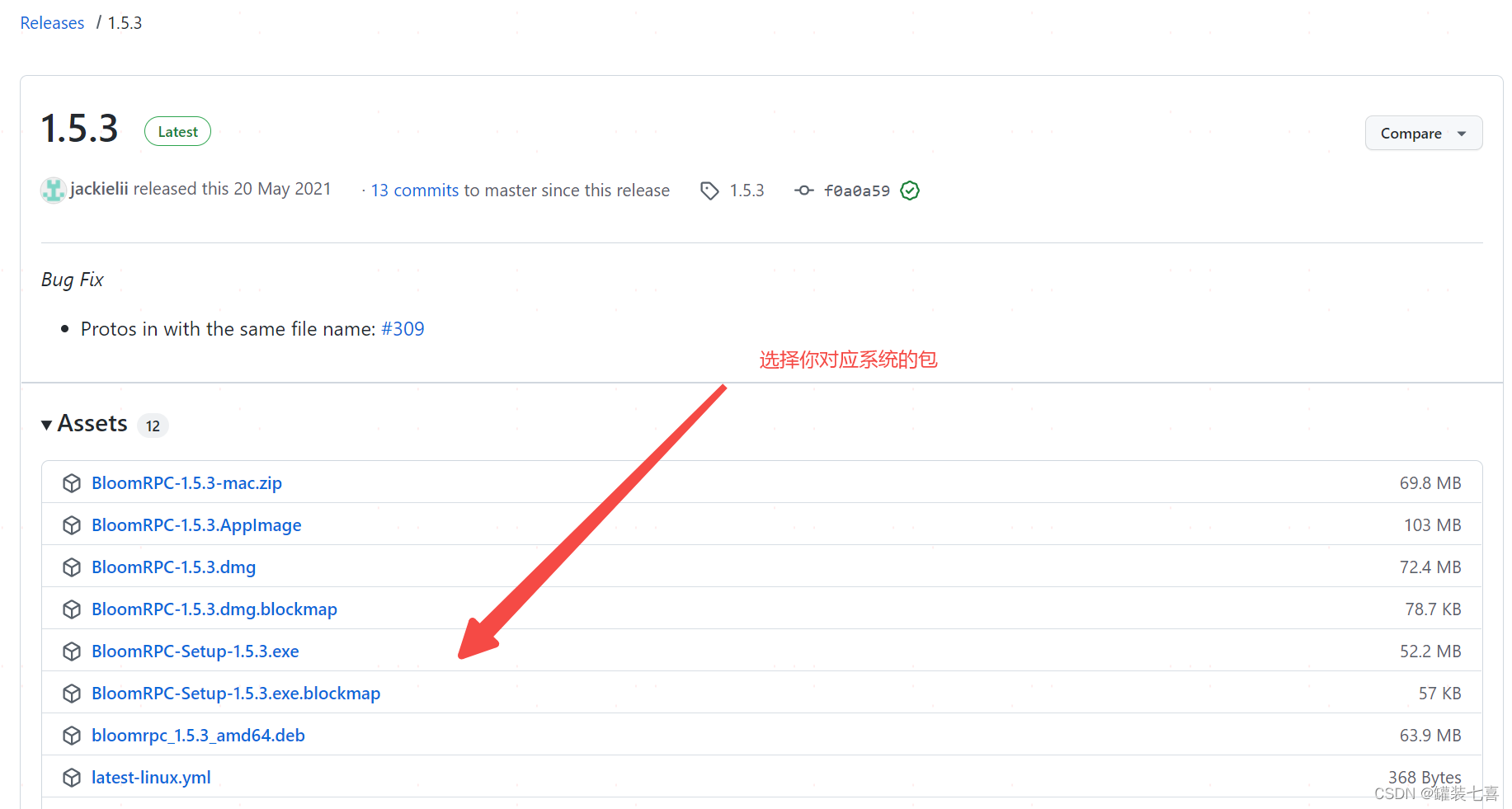Image resolution: width=1512 pixels, height=809 pixels.
Task: Open the jackielii user profile link
Action: pyautogui.click(x=99, y=189)
